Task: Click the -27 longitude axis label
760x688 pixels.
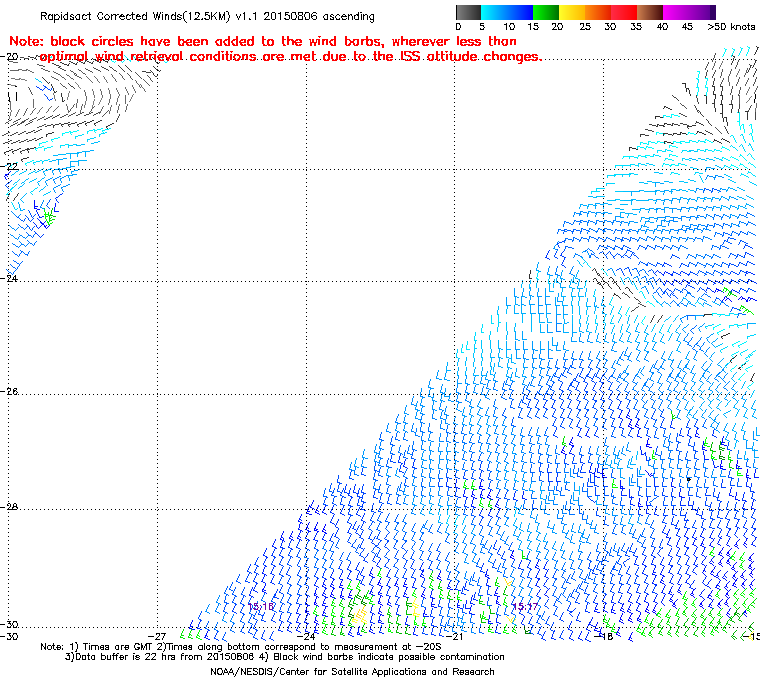Action: pyautogui.click(x=158, y=636)
